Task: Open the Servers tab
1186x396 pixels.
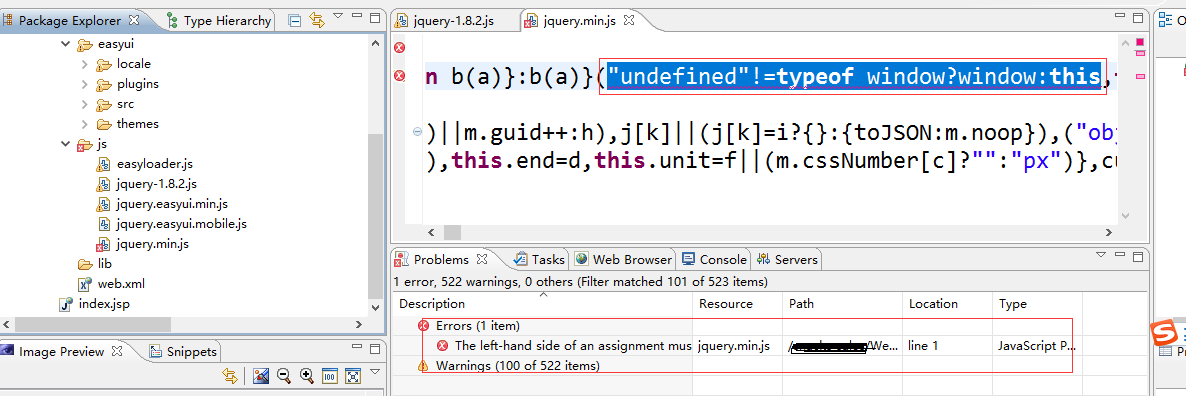Action: pyautogui.click(x=787, y=259)
